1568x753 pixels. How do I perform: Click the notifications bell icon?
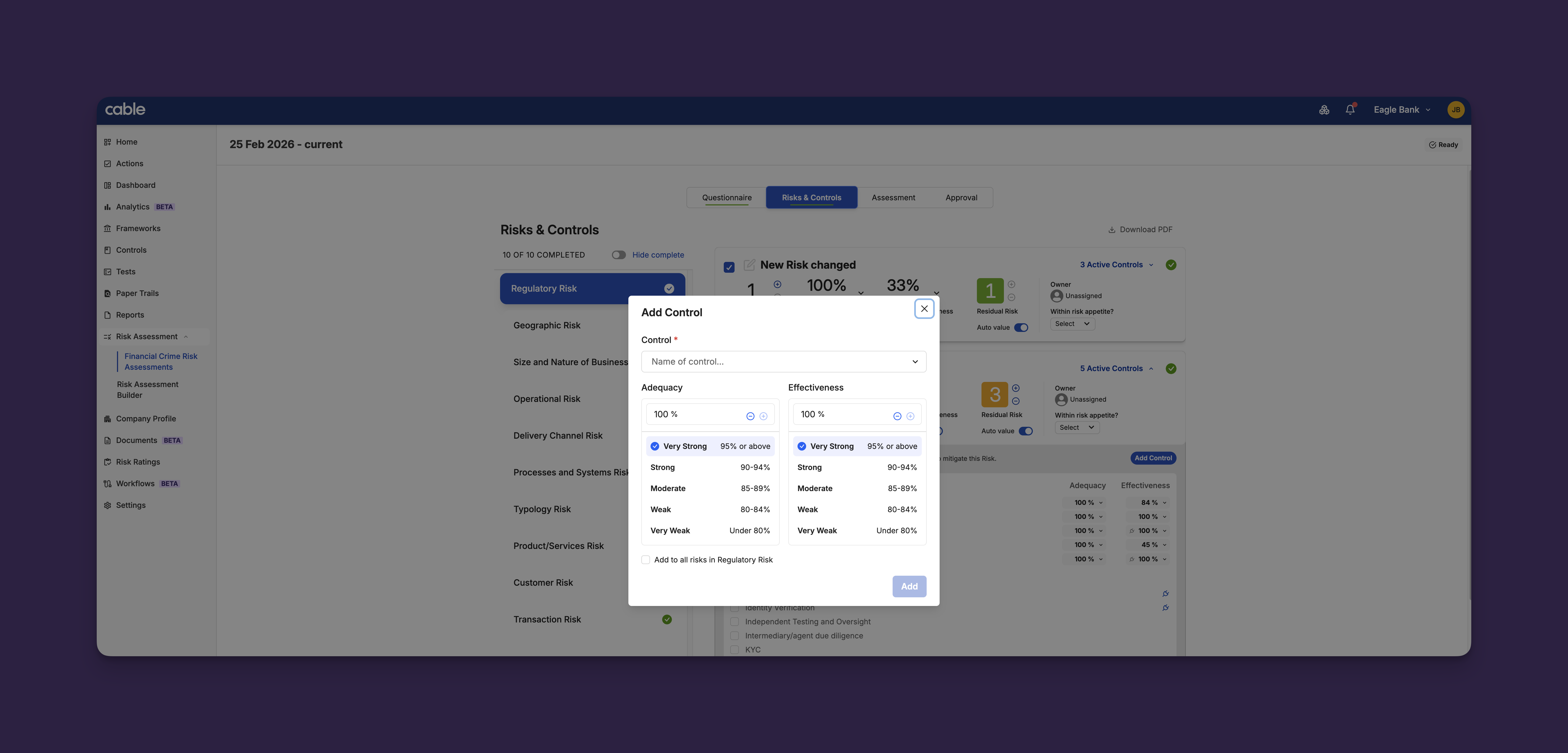point(1350,109)
